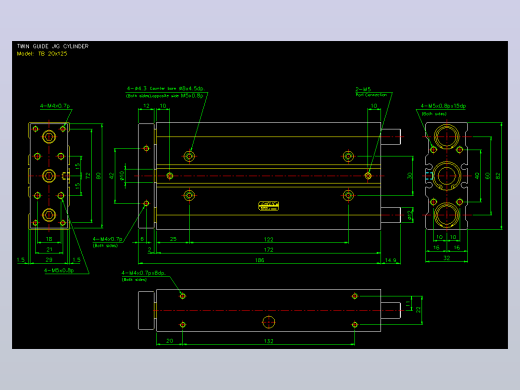The width and height of the screenshot is (520, 390).
Task: Click the '12' plate thickness dimension
Action: point(146,106)
